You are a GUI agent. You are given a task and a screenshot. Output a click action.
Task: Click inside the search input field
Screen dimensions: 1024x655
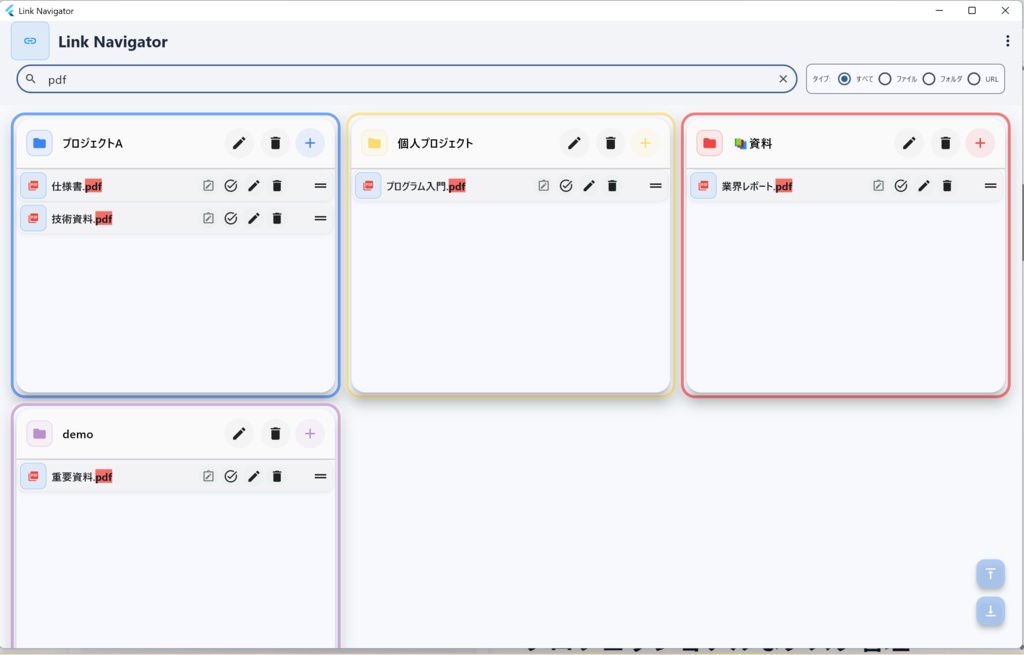300,78
